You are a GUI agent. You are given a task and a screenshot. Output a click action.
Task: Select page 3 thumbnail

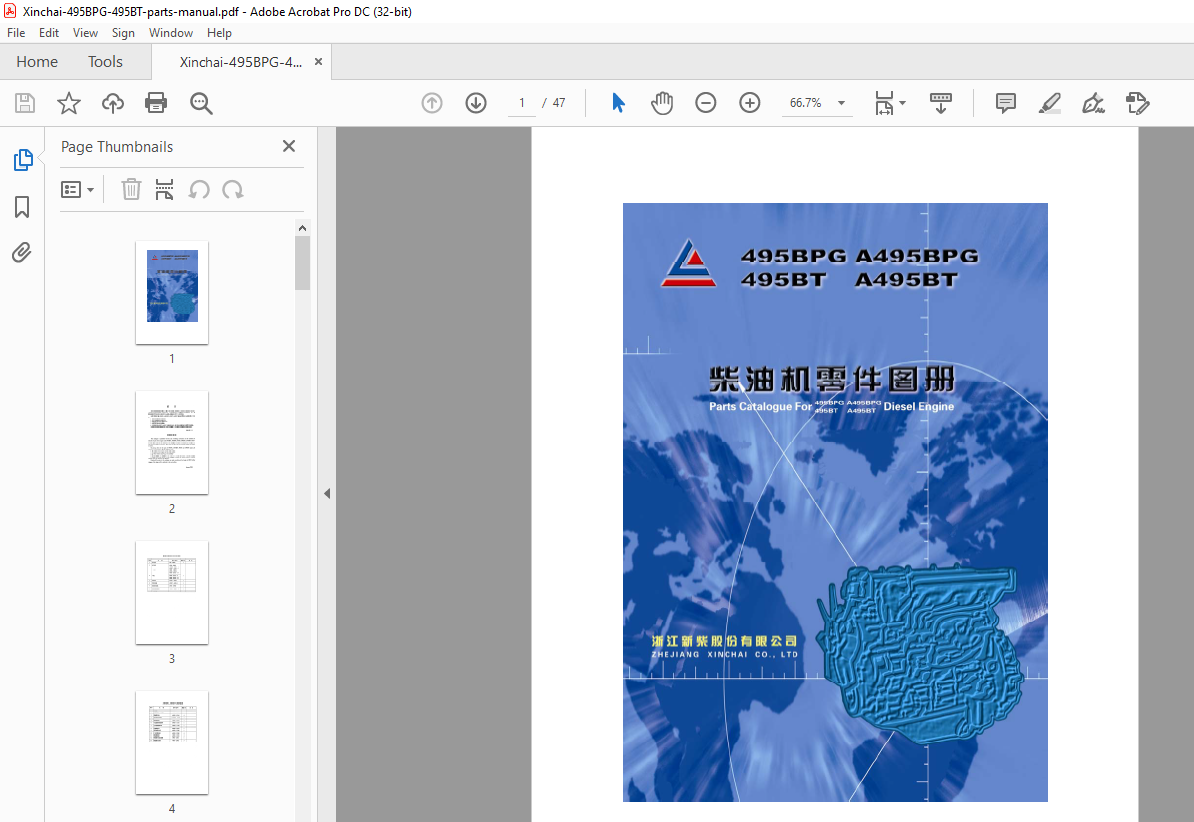tap(171, 593)
